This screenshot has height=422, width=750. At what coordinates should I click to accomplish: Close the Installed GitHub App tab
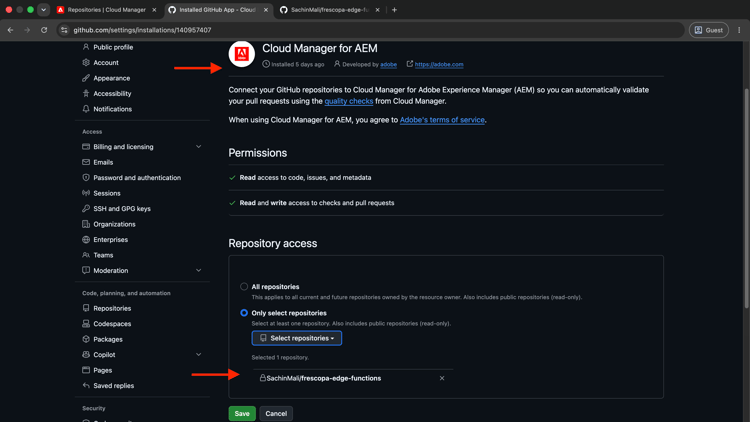coord(266,10)
